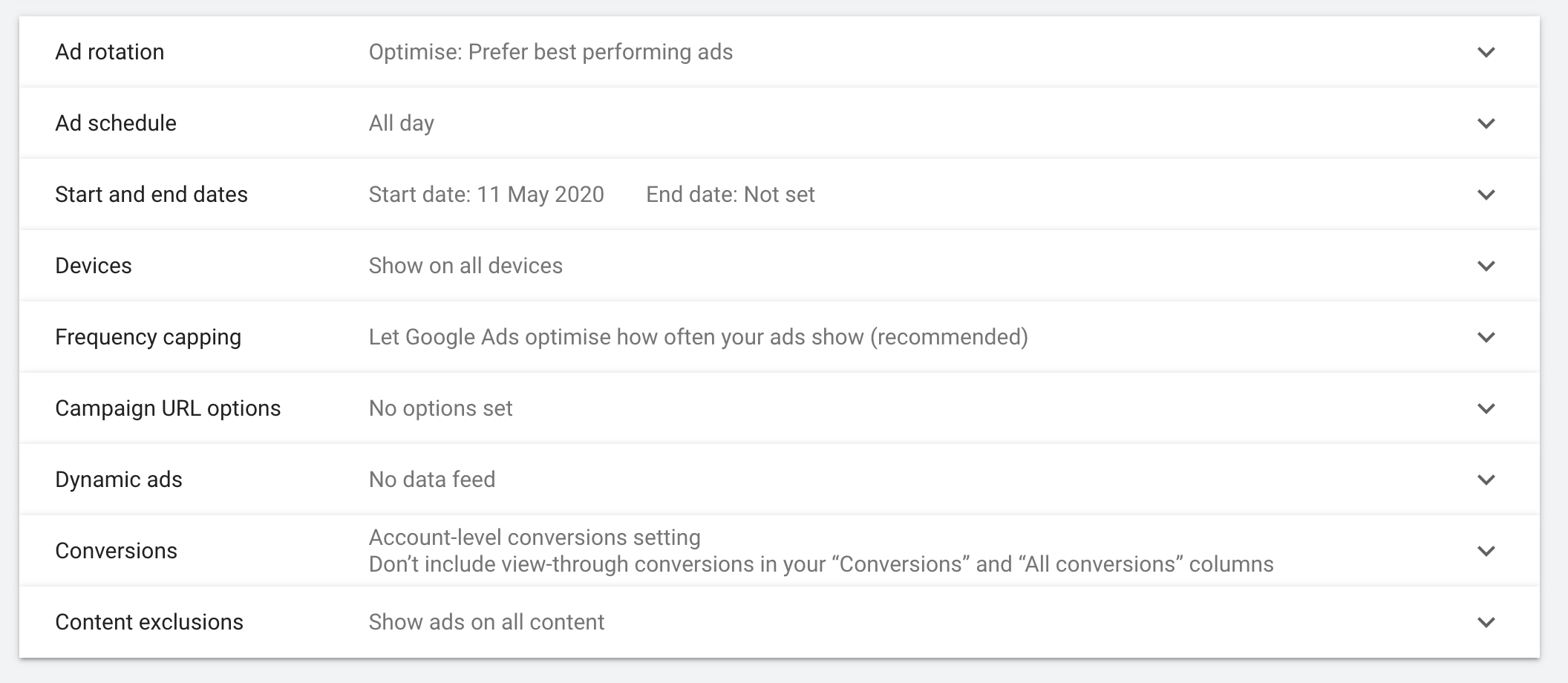Open the Dynamic ads row chevron
Viewport: 1568px width, 683px height.
click(1486, 480)
